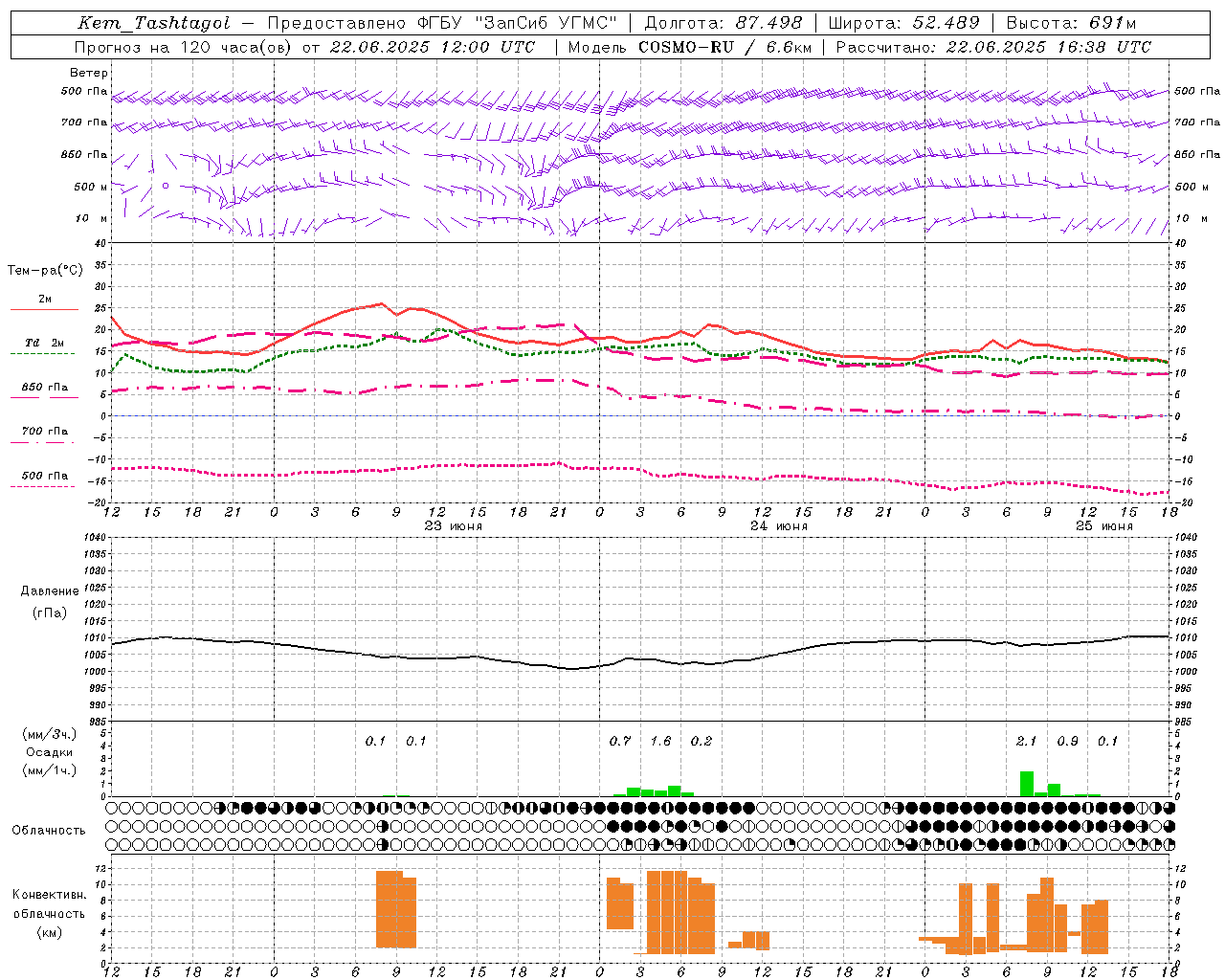Click the Тем-ра(°C) axis title

45,271
